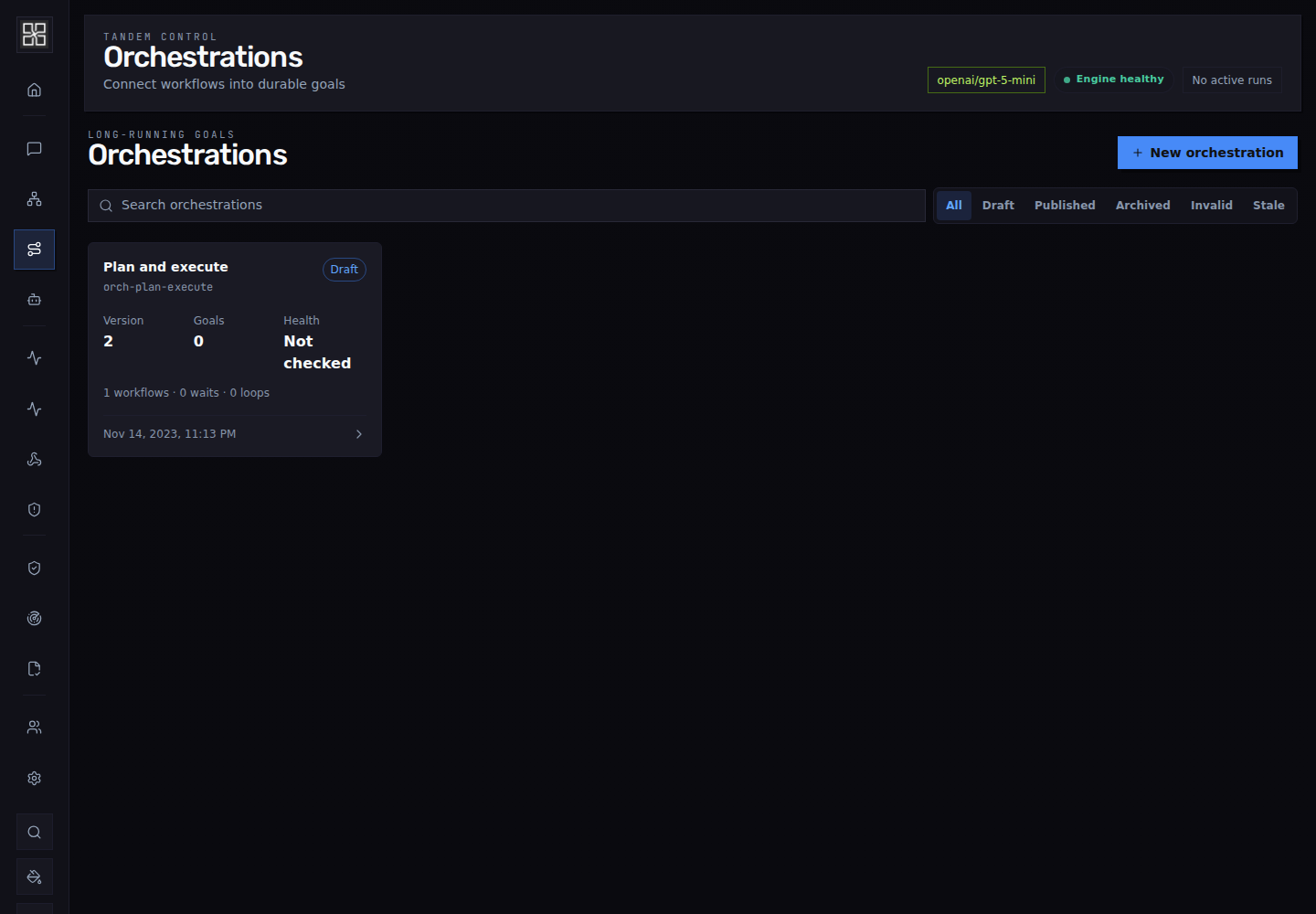
Task: Open the chat bubble icon in the sidebar
Action: (34, 149)
